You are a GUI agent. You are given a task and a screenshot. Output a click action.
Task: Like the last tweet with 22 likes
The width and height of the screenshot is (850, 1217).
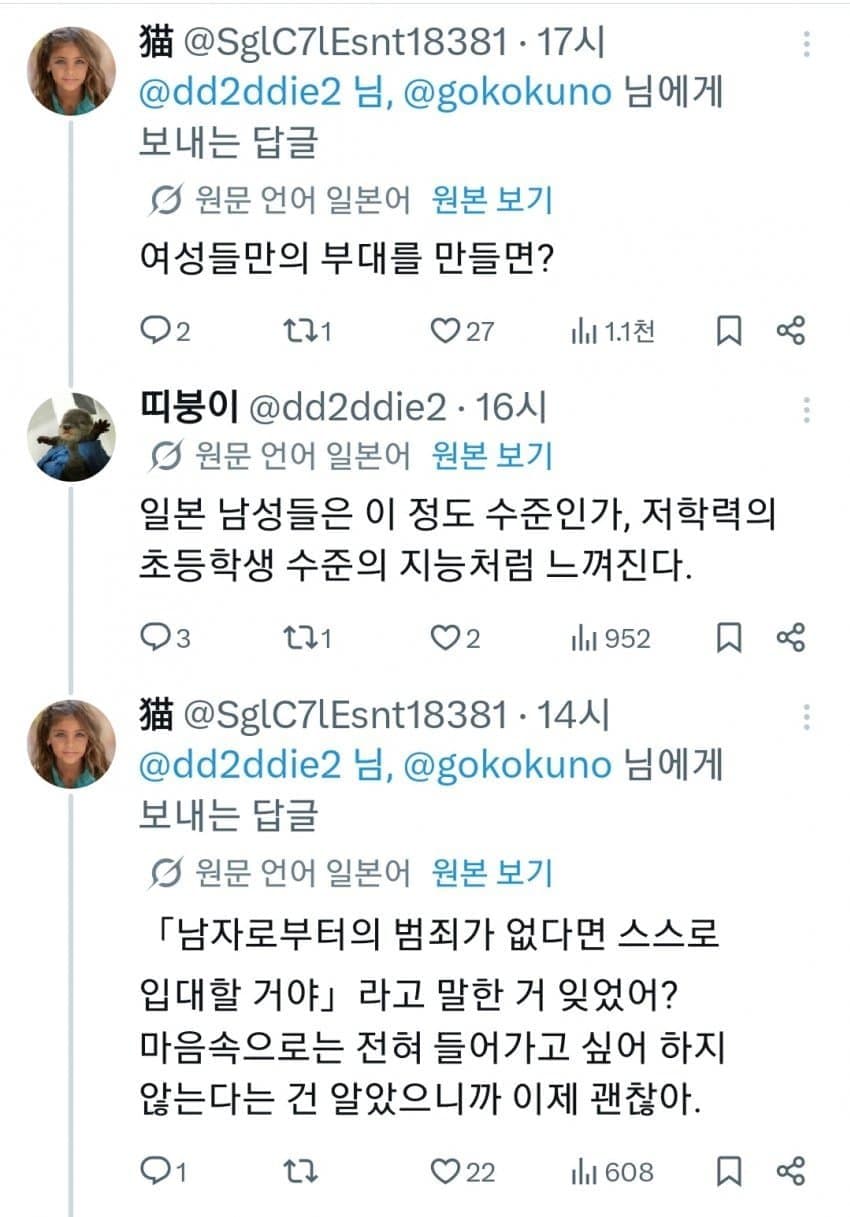click(462, 1171)
